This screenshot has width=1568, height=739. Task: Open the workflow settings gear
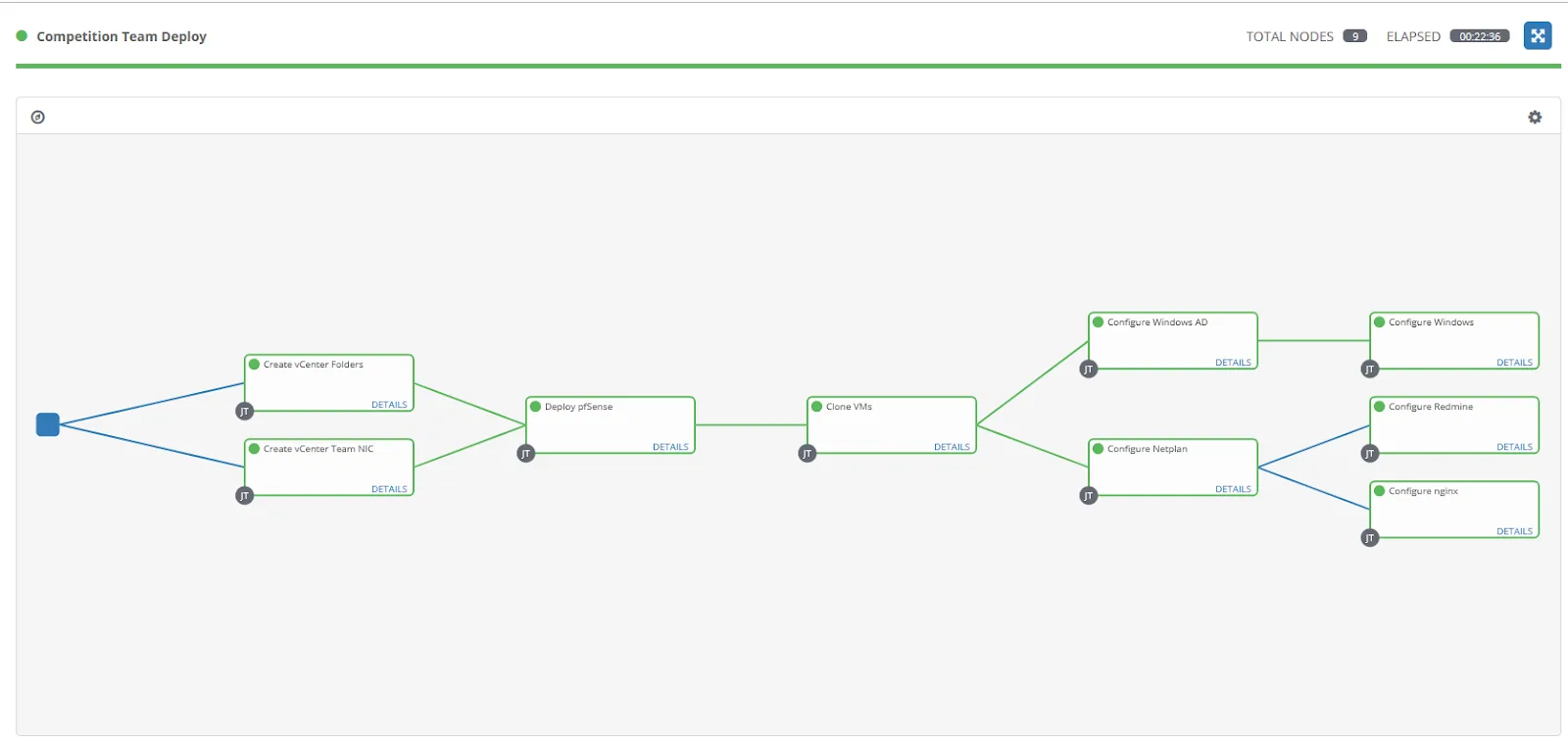tap(1535, 116)
